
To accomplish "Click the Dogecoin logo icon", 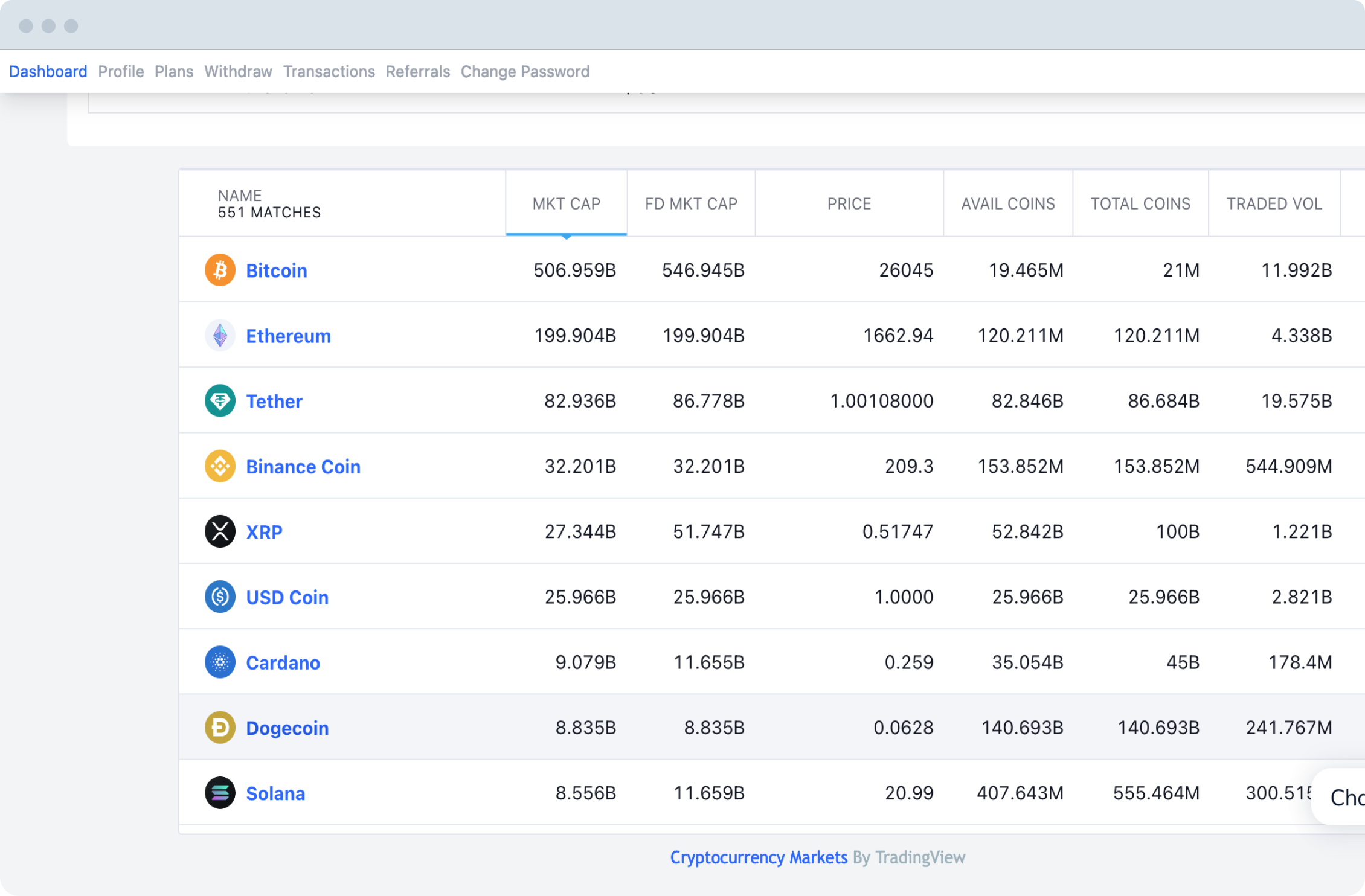I will (x=220, y=728).
